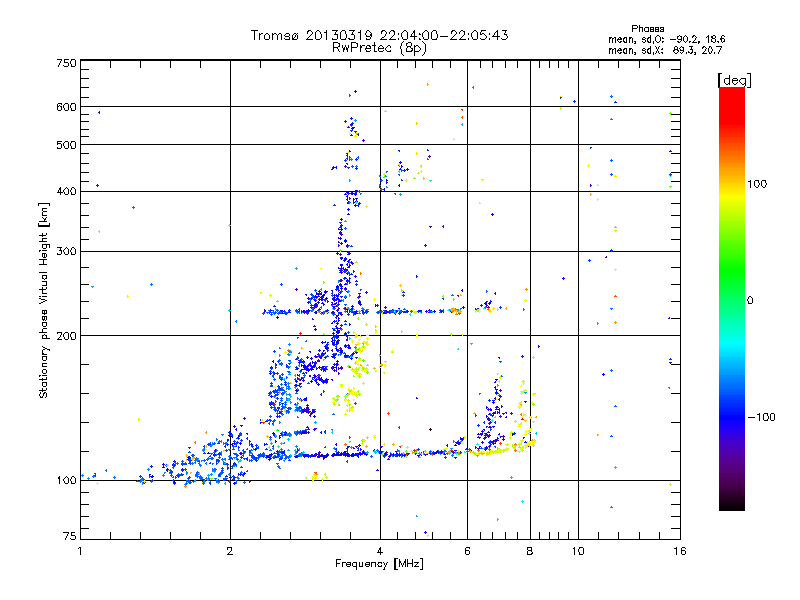Click the '300' height tick label

pyautogui.click(x=67, y=252)
